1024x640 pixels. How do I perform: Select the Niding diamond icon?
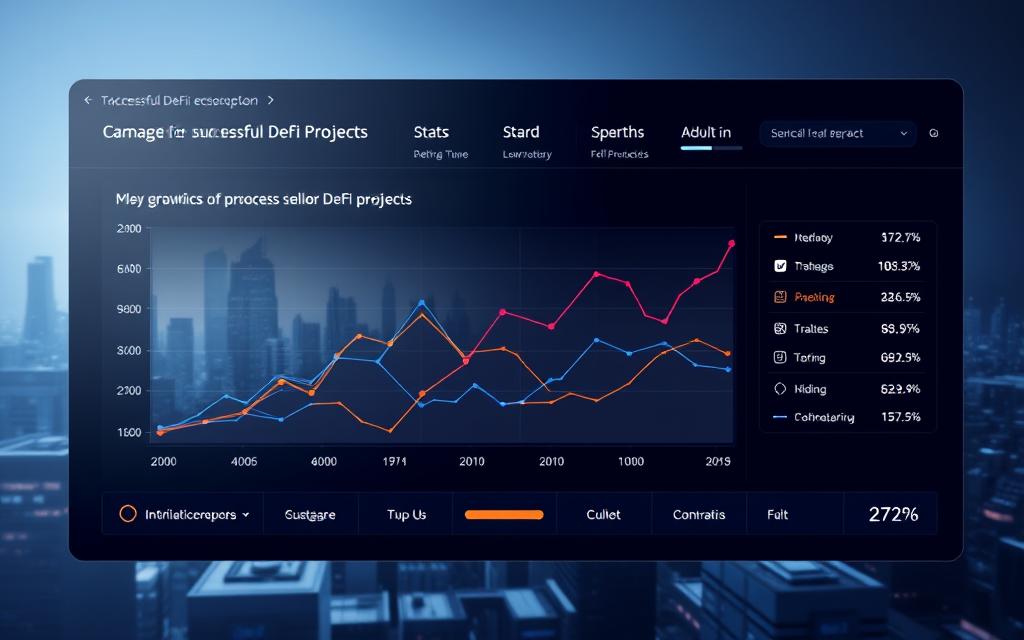coord(780,389)
